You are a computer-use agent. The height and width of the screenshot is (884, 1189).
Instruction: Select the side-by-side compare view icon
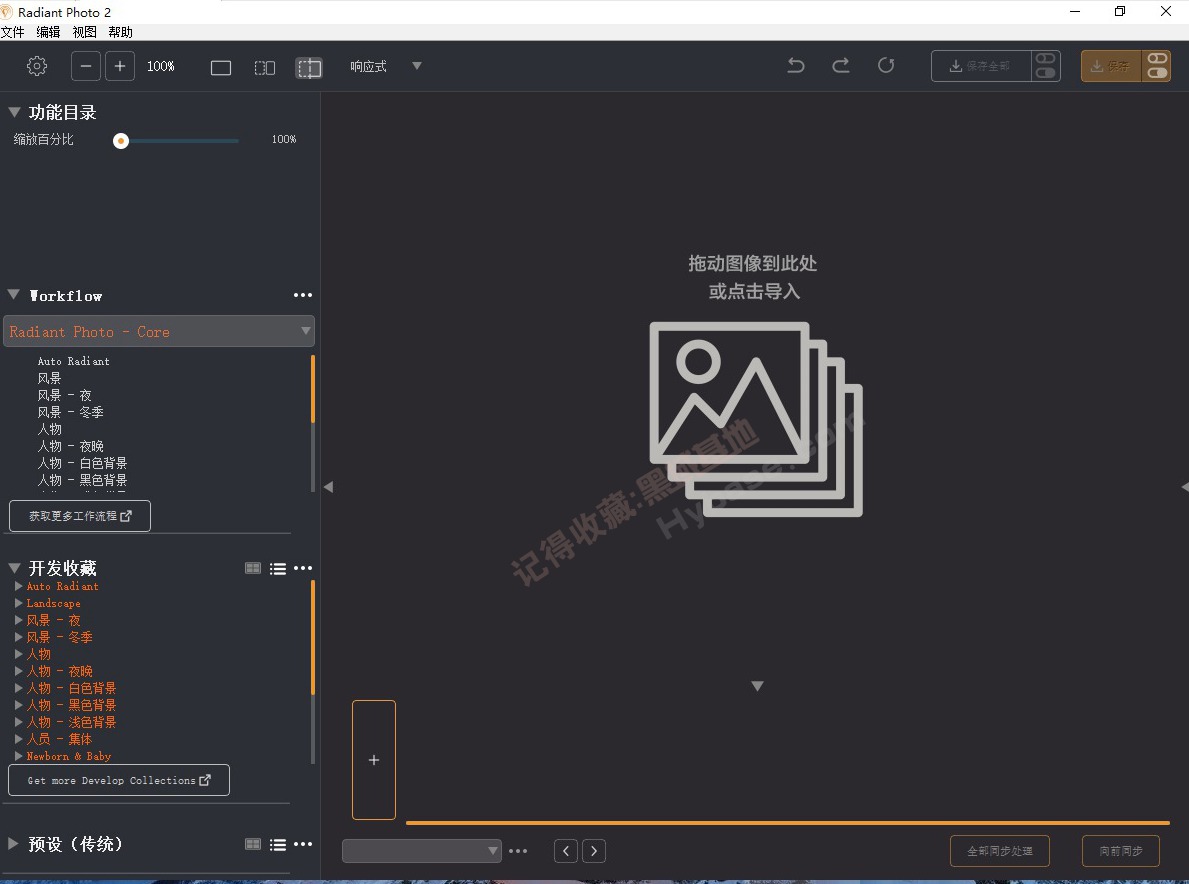tap(265, 67)
